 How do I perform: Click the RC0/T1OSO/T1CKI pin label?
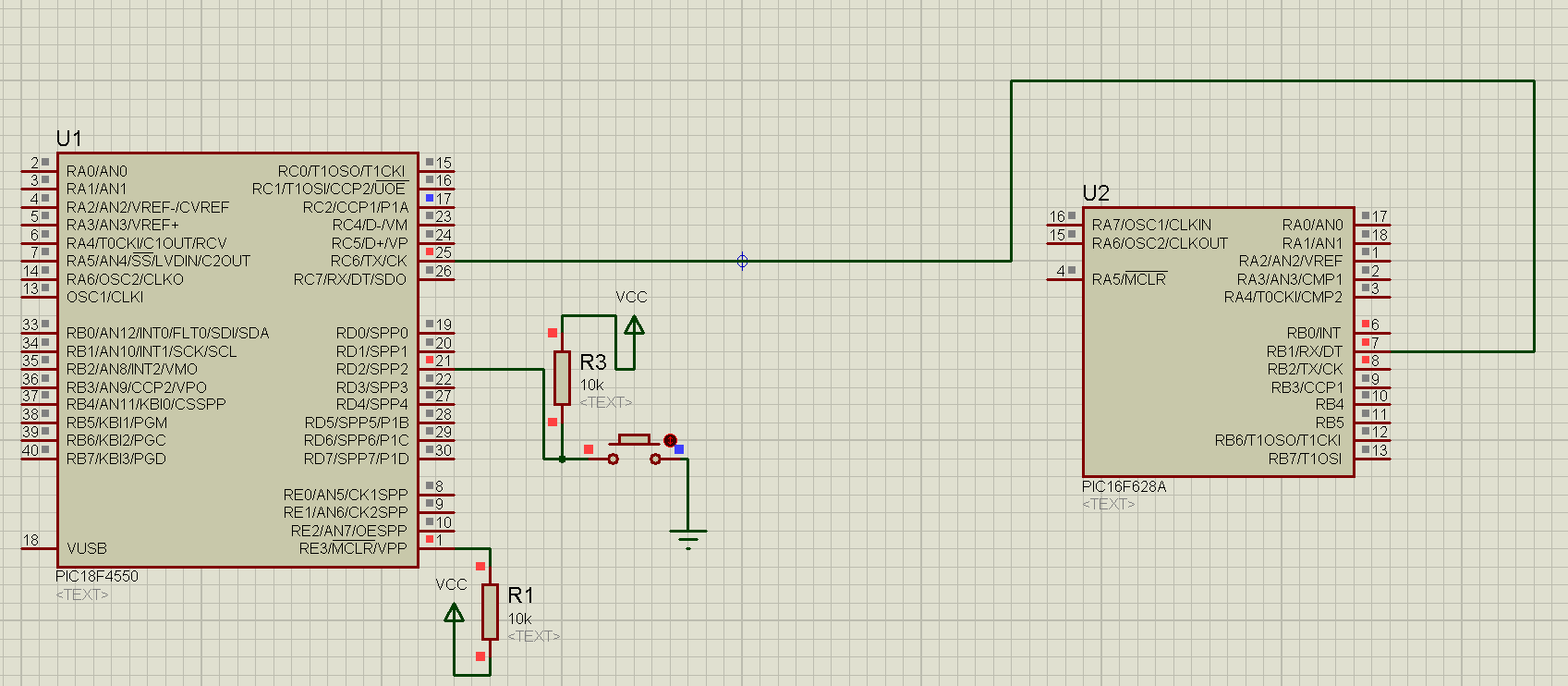tap(342, 171)
